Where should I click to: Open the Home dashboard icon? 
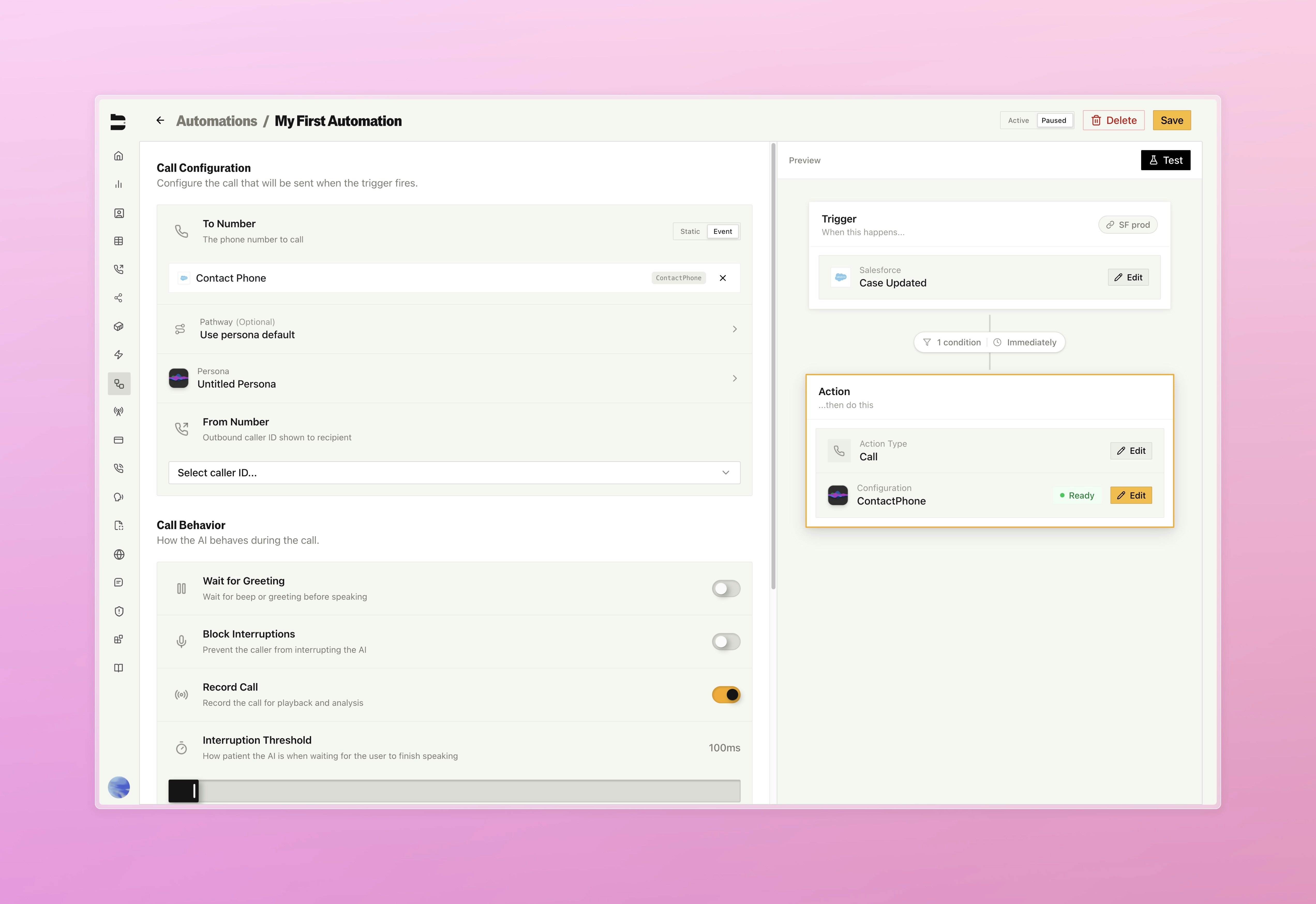pos(119,156)
